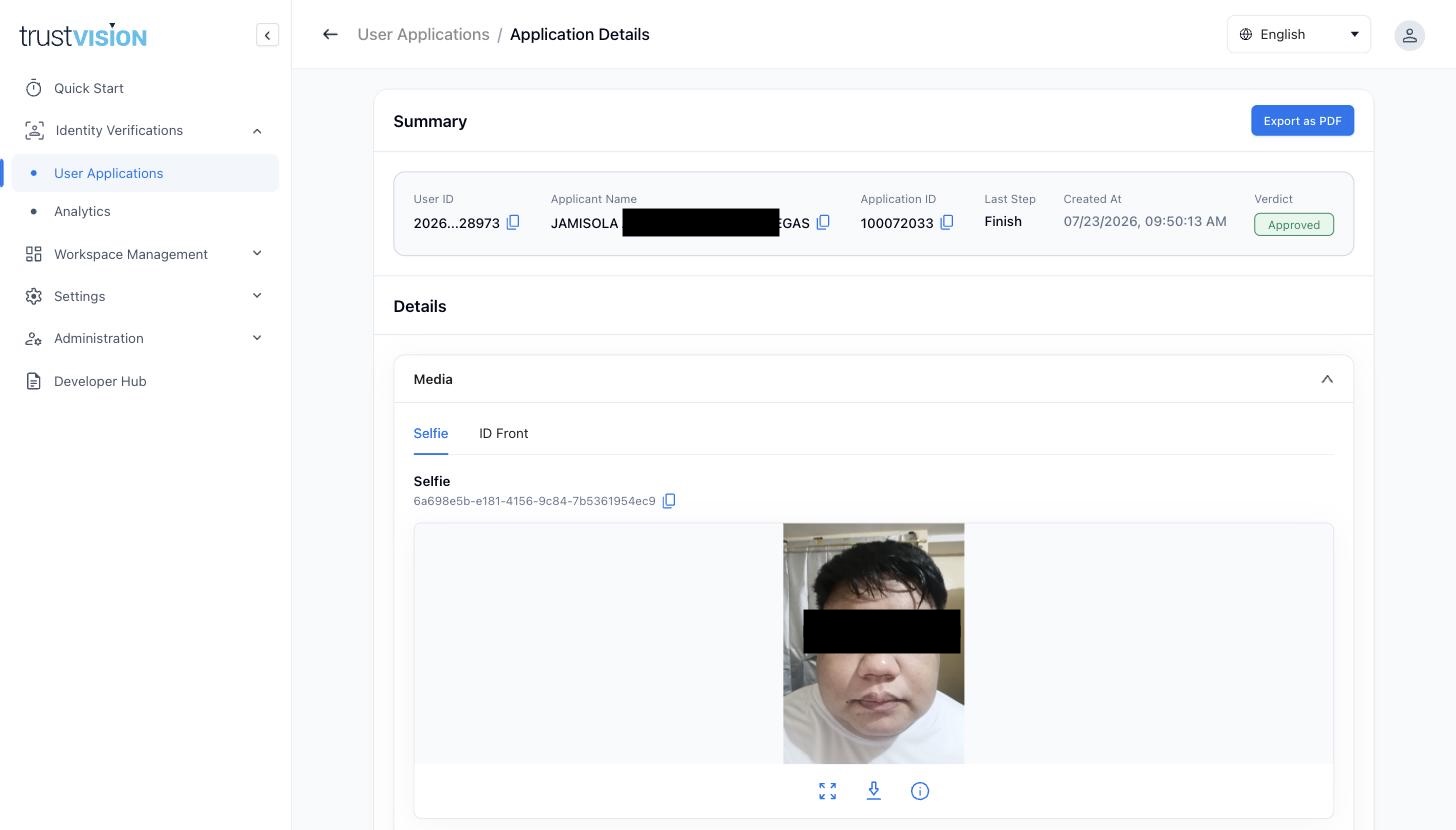Copy the Applicant Name
Screen dimensions: 1456x830
[823, 222]
